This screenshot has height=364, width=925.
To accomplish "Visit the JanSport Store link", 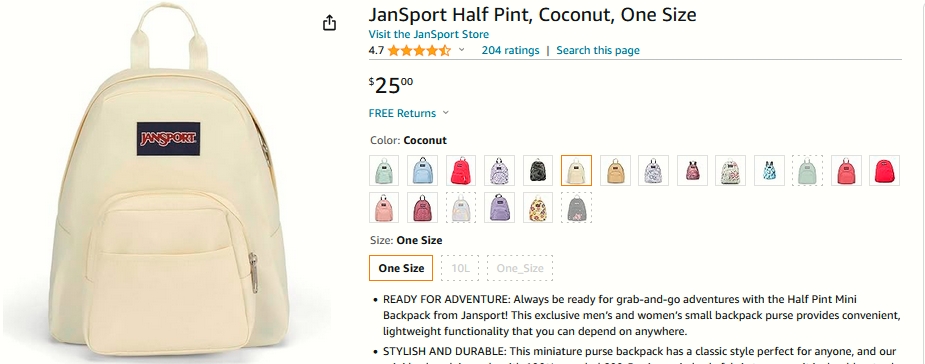I will point(428,34).
